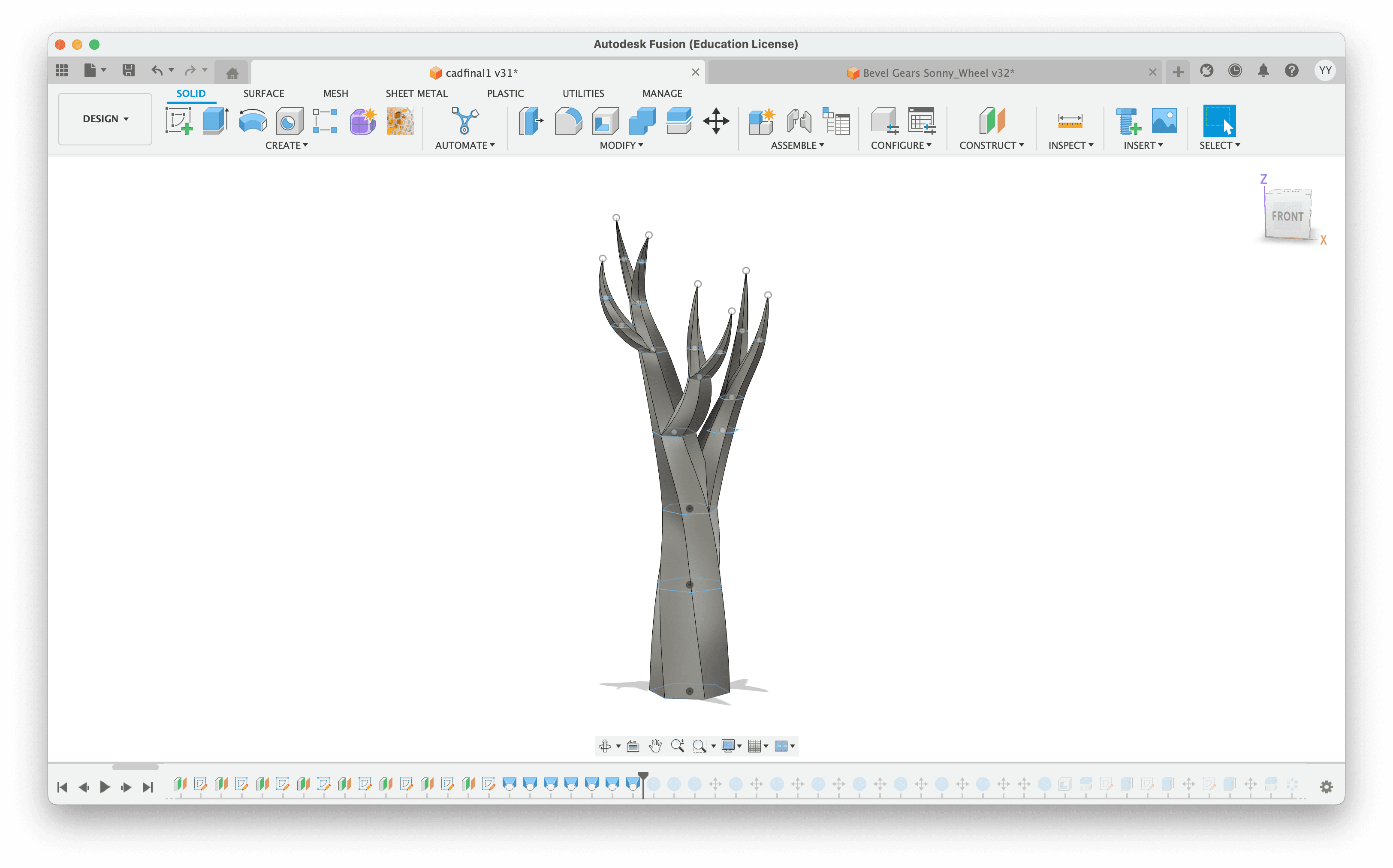The height and width of the screenshot is (868, 1393).
Task: Click the first timeline feature marker
Action: pos(180,784)
